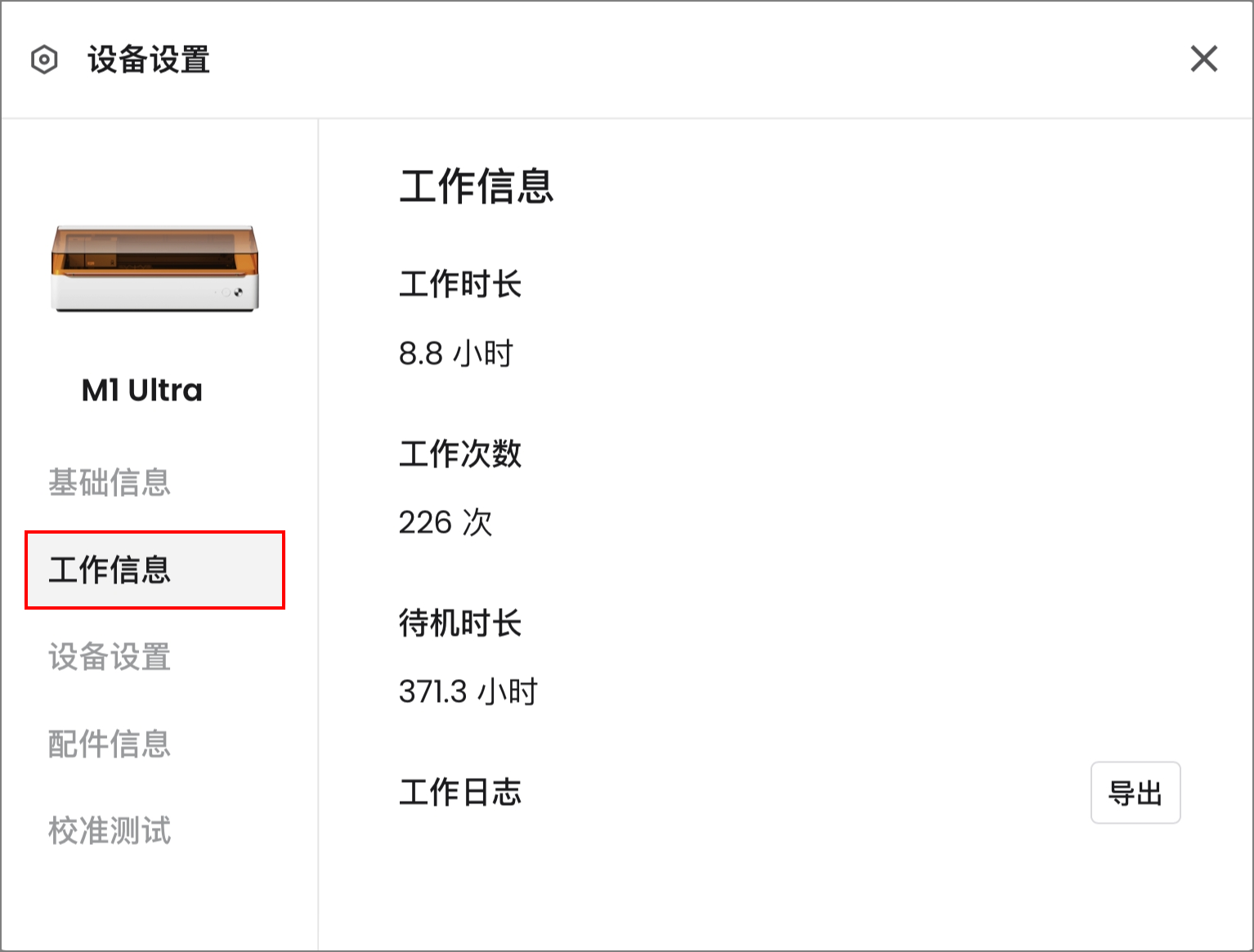Select the 工作信息 sidebar tab
Image resolution: width=1254 pixels, height=952 pixels.
[x=155, y=570]
